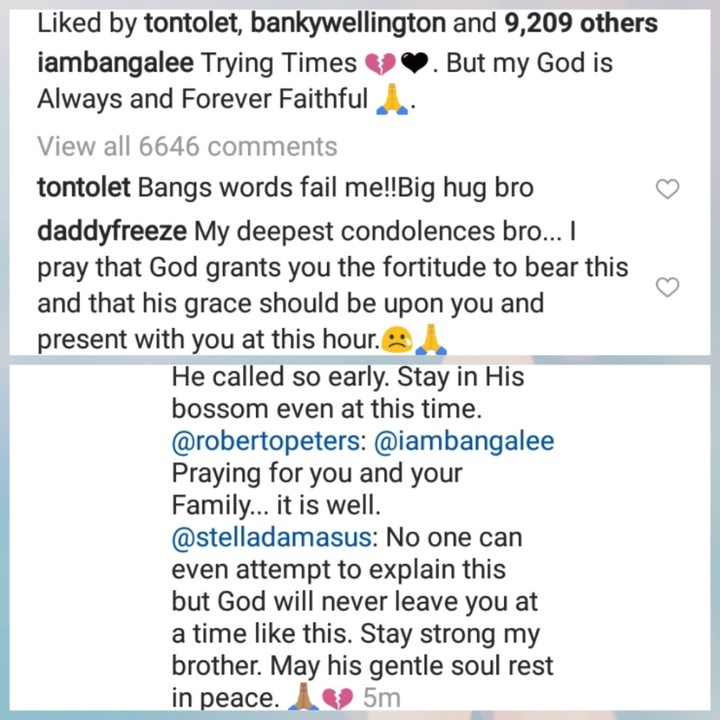This screenshot has width=720, height=720.
Task: Click praying hands emoji ending daddyfreeze's comment
Action: [x=429, y=341]
